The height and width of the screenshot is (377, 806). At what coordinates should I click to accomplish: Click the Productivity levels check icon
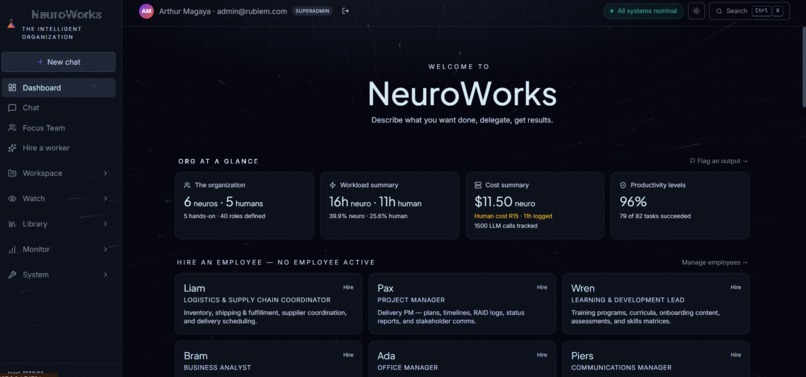(x=623, y=185)
